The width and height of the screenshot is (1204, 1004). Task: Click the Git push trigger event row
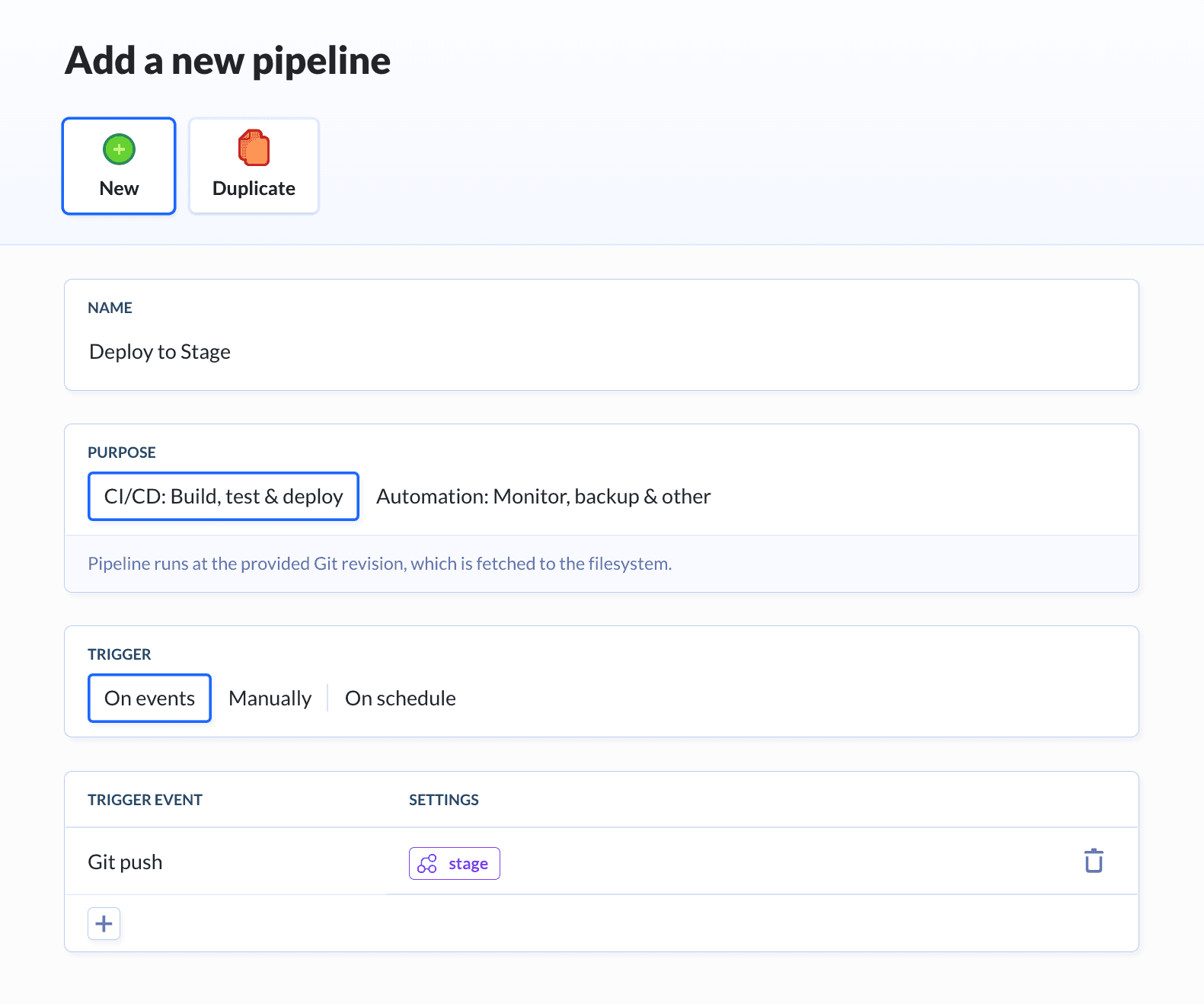click(x=125, y=862)
